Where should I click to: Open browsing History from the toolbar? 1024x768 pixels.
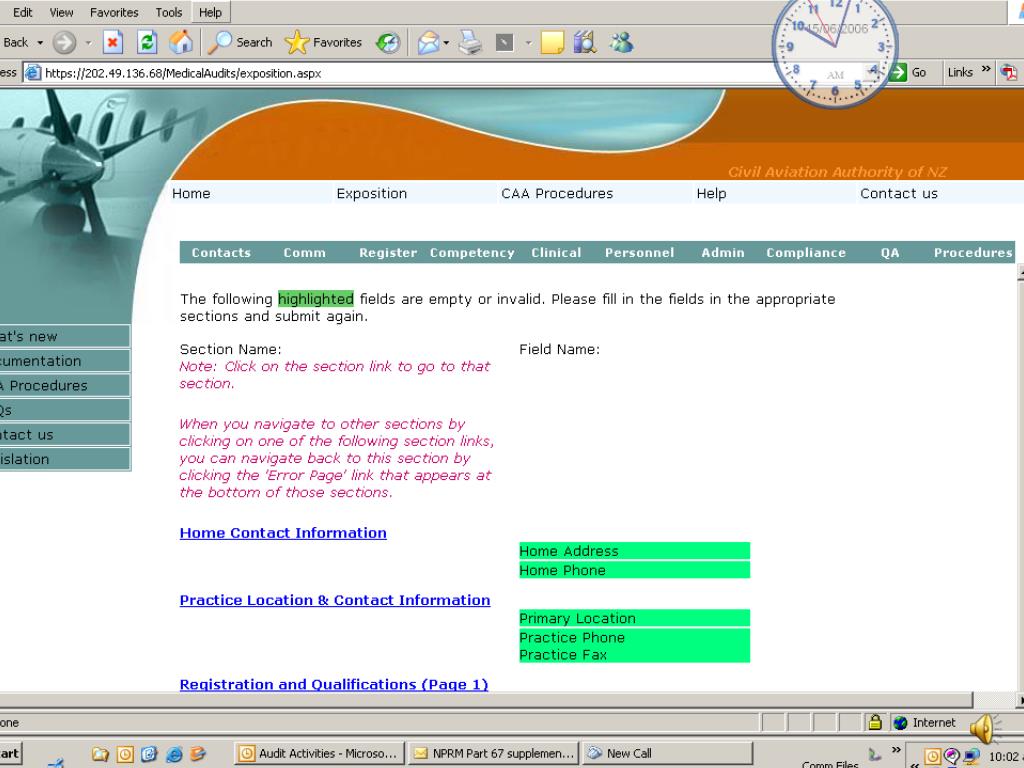tap(388, 42)
